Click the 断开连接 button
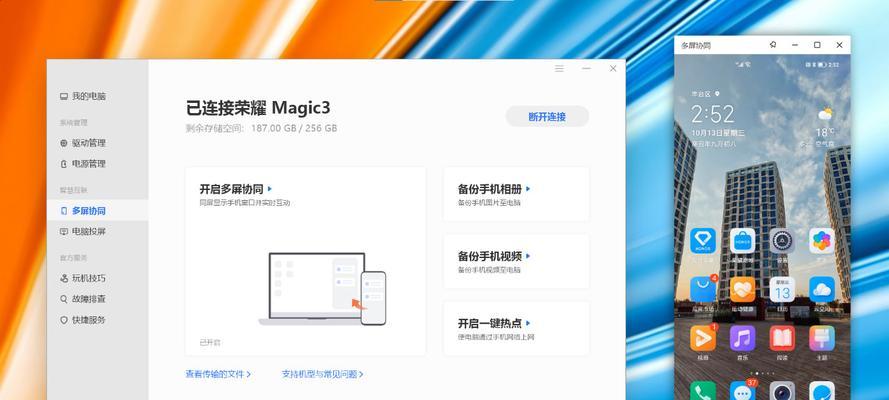Screen dimensions: 889x400 [x=547, y=117]
